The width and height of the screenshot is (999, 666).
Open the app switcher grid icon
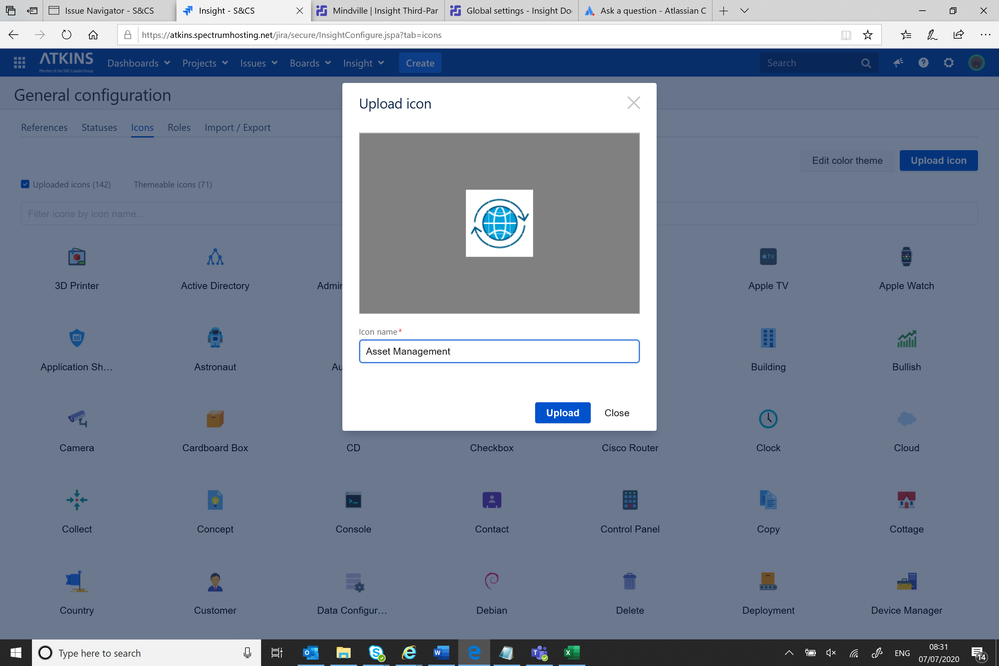19,63
